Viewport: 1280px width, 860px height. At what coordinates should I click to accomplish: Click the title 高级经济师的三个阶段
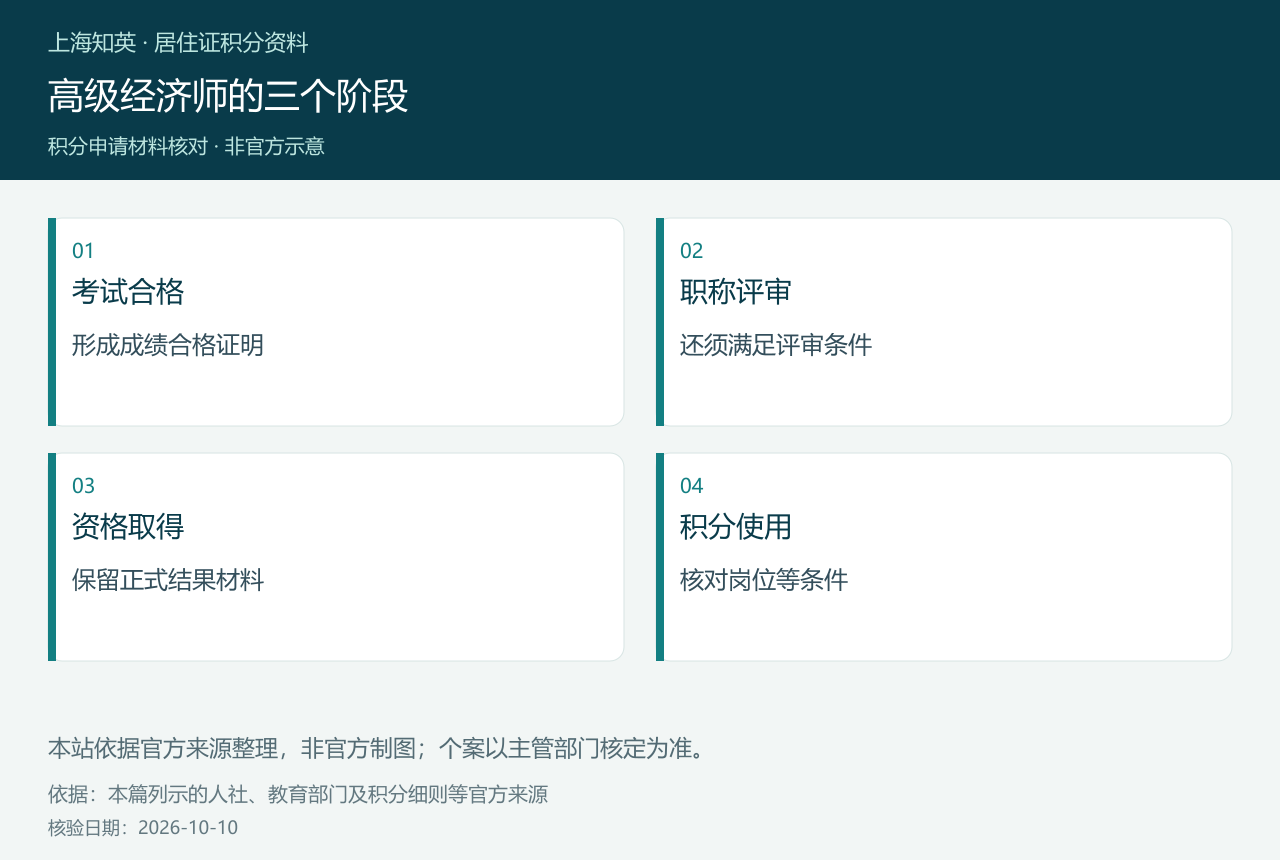pyautogui.click(x=228, y=96)
